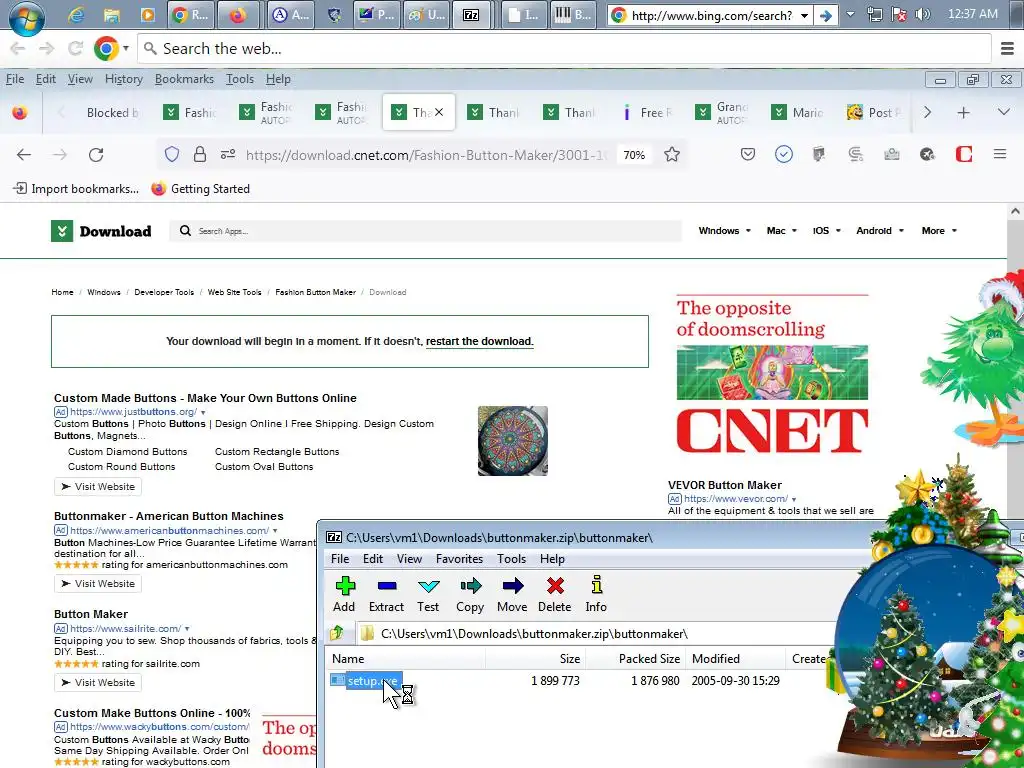Open Firefox History menu
This screenshot has width=1024, height=768.
coord(123,79)
